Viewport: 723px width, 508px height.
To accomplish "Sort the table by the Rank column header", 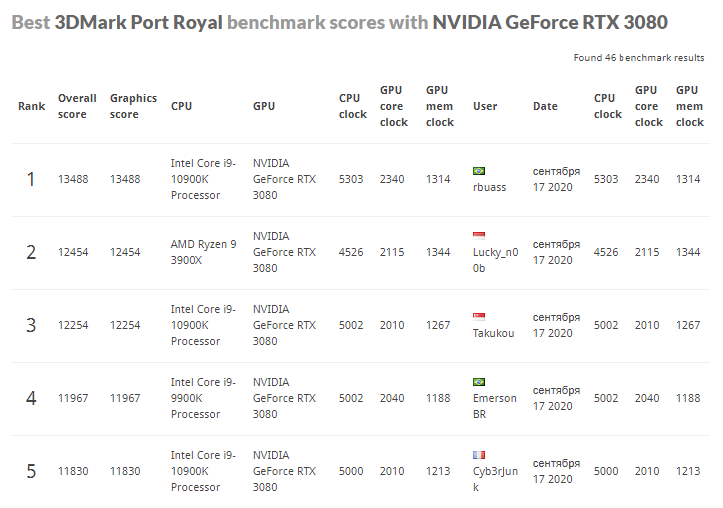I will click(x=31, y=106).
